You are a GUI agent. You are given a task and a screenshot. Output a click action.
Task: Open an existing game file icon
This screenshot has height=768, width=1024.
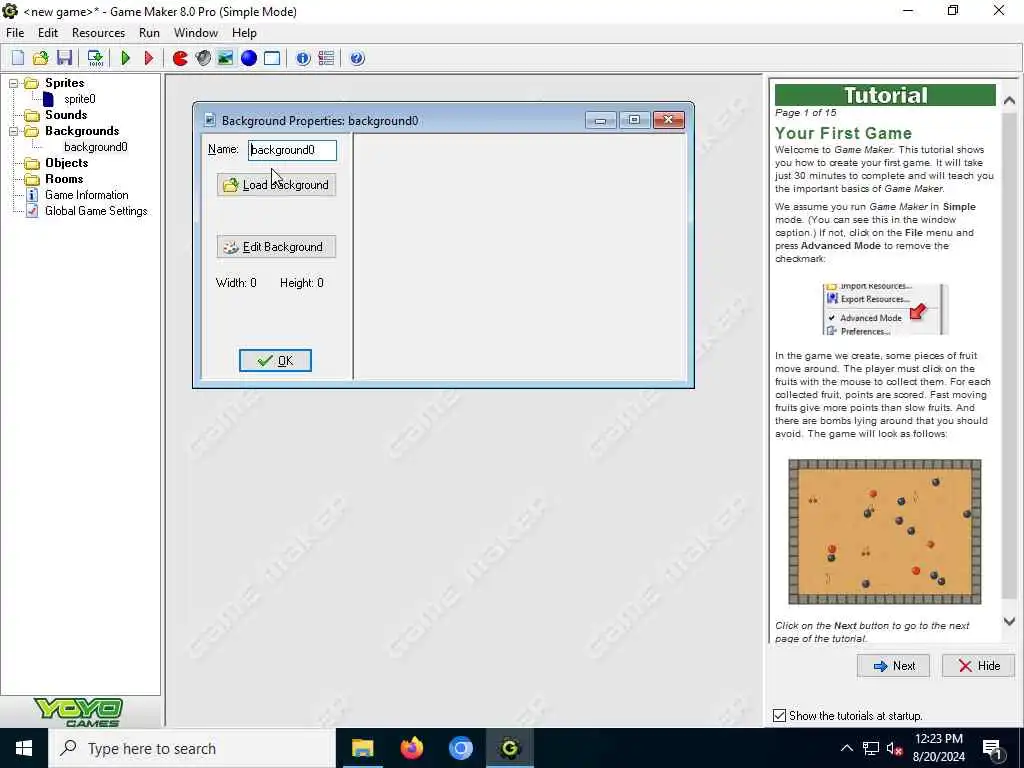(x=40, y=58)
